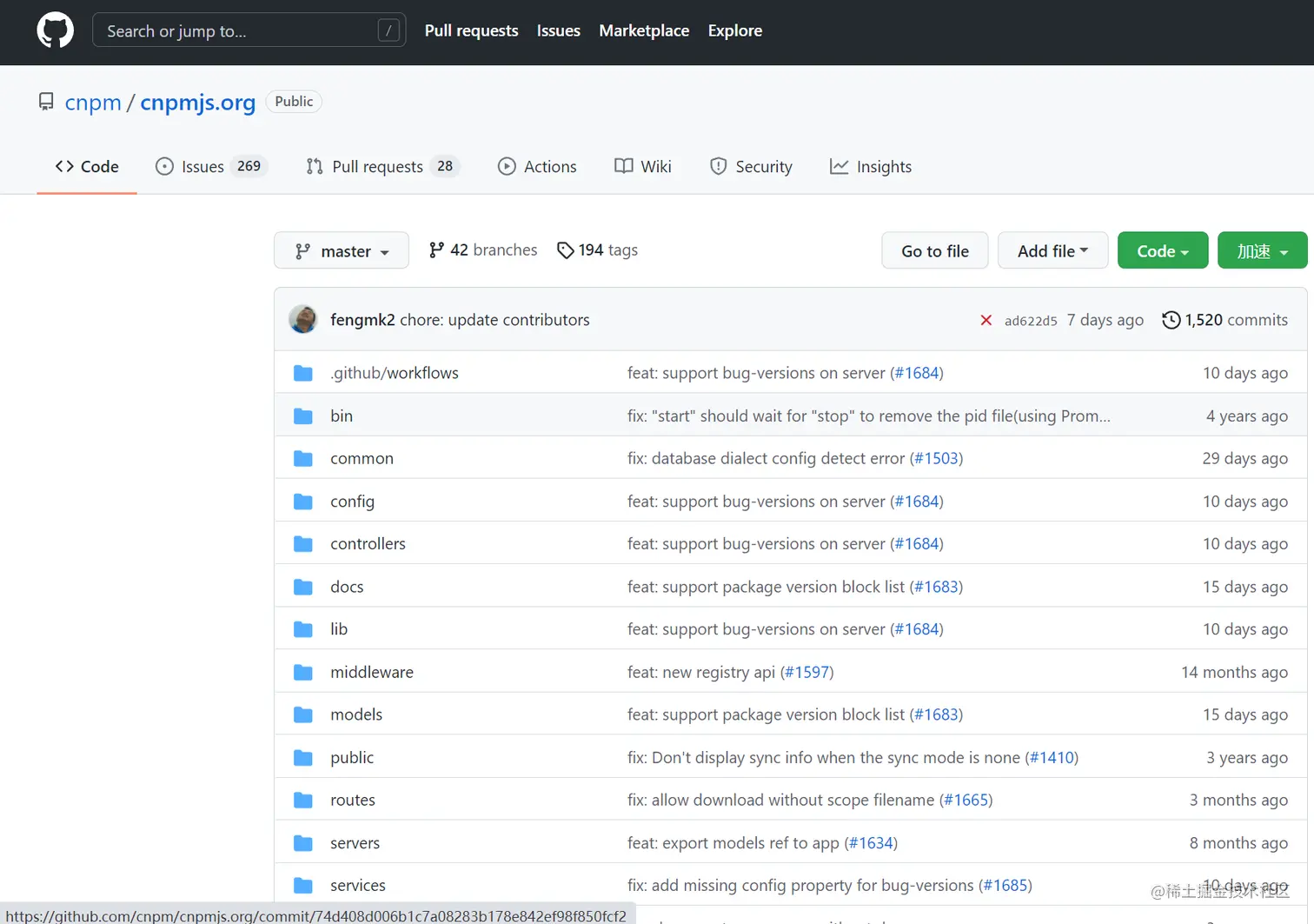Click the Public visibility badge
1314x924 pixels.
(x=294, y=102)
